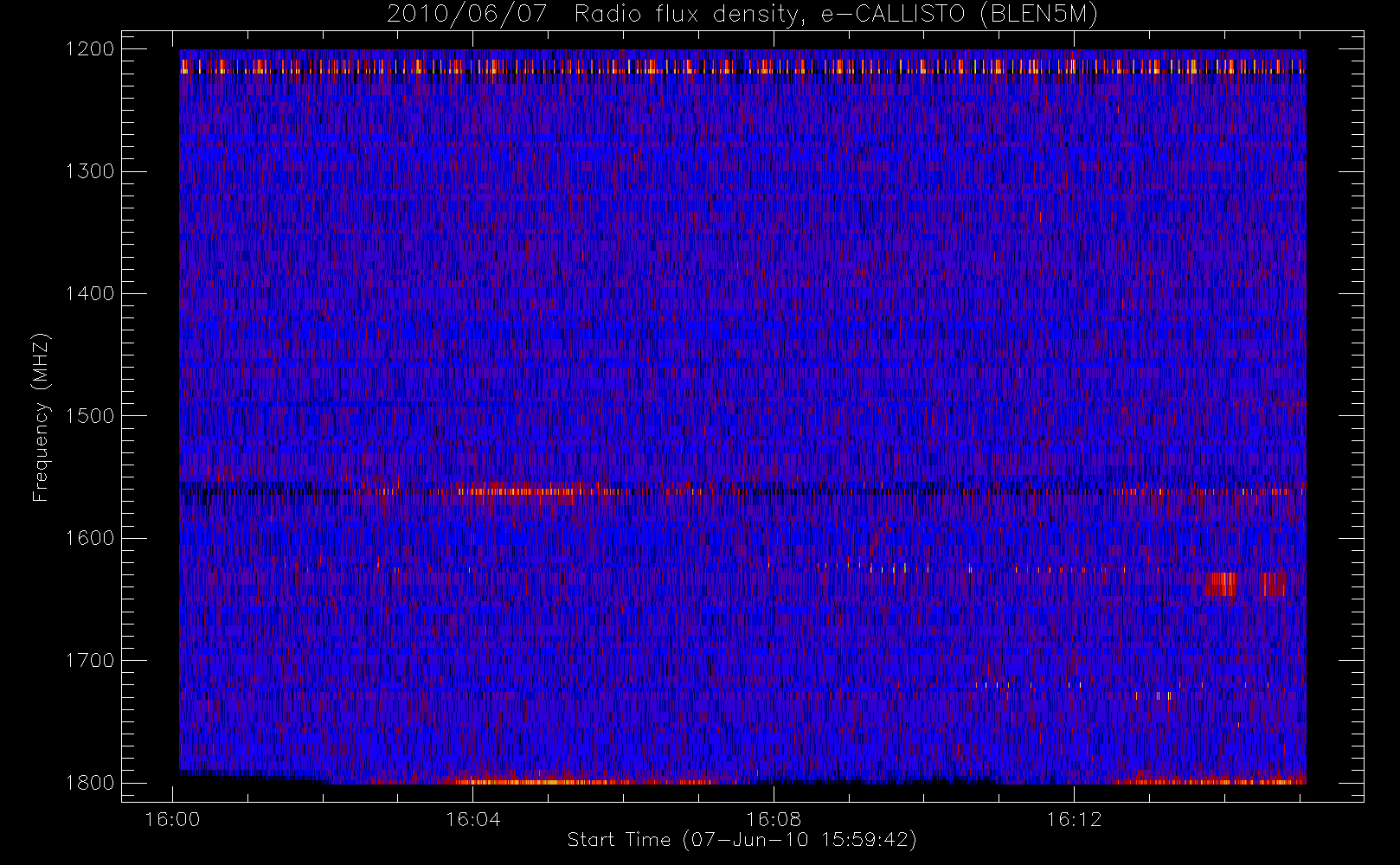Click the 'Start Time (07-Jun-10 15:59:42)' label
Screen dimensions: 1400x865
pos(742,840)
